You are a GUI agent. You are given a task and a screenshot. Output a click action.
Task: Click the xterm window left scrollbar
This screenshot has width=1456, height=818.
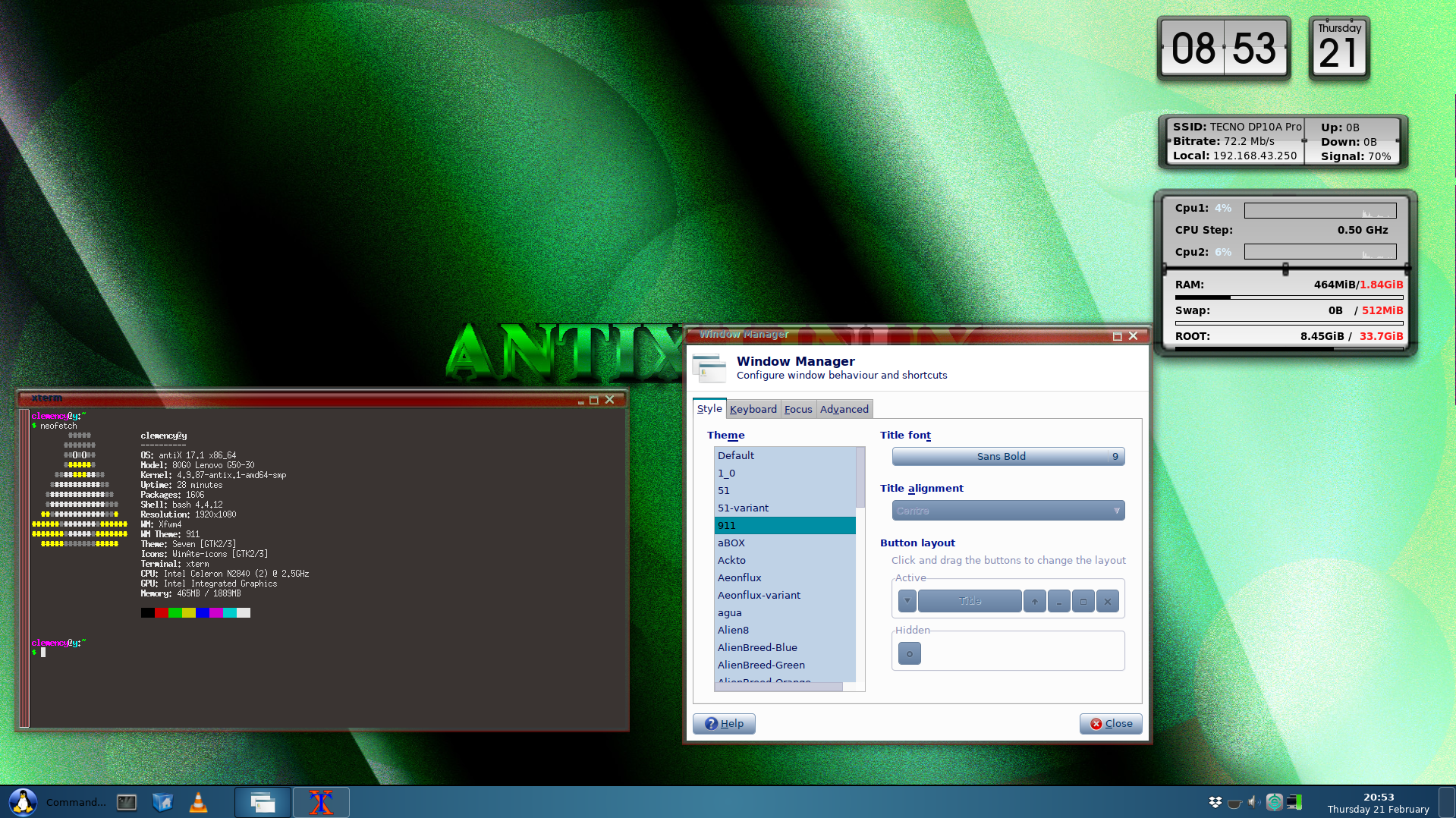coord(24,568)
